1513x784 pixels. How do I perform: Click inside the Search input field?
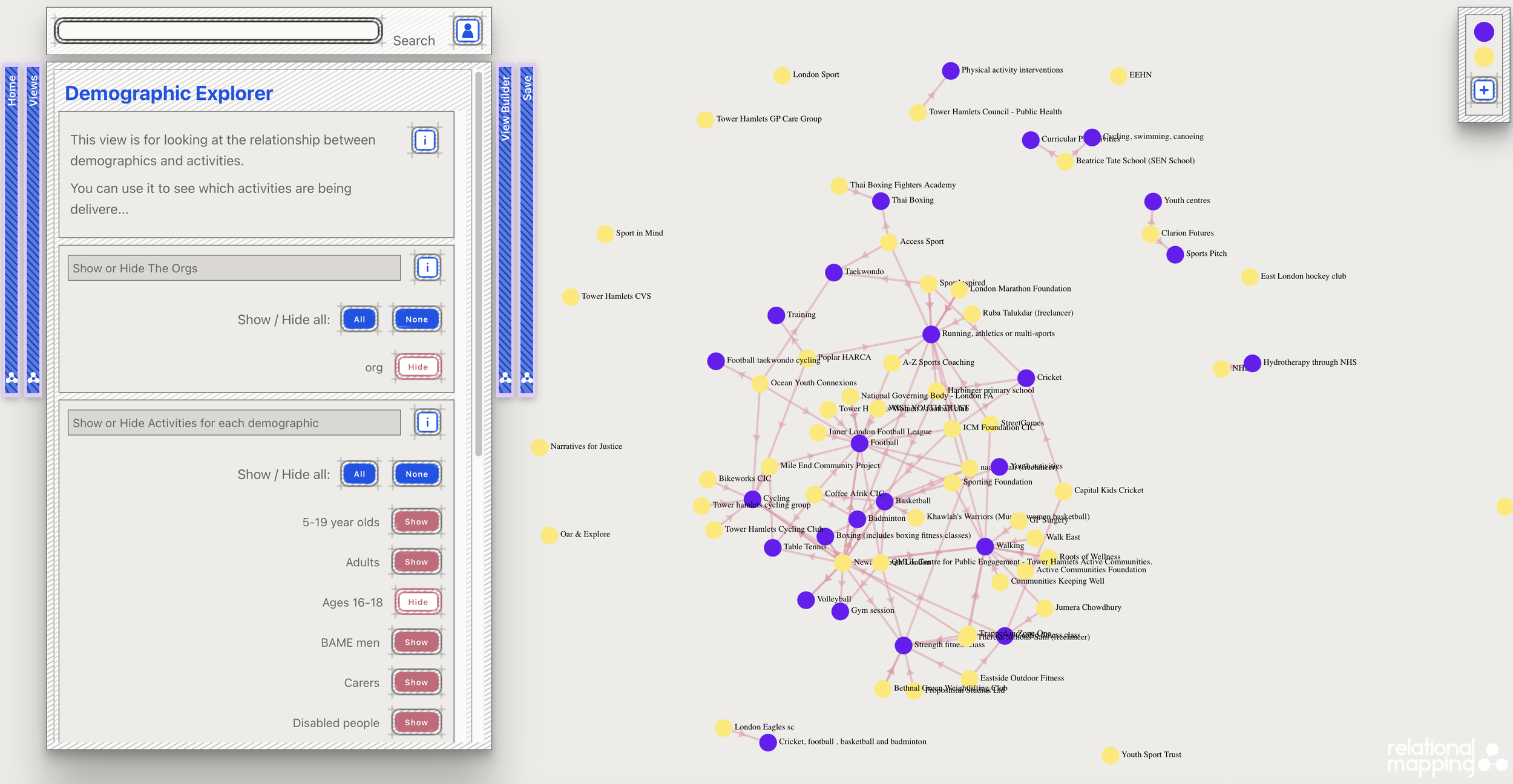[x=218, y=31]
